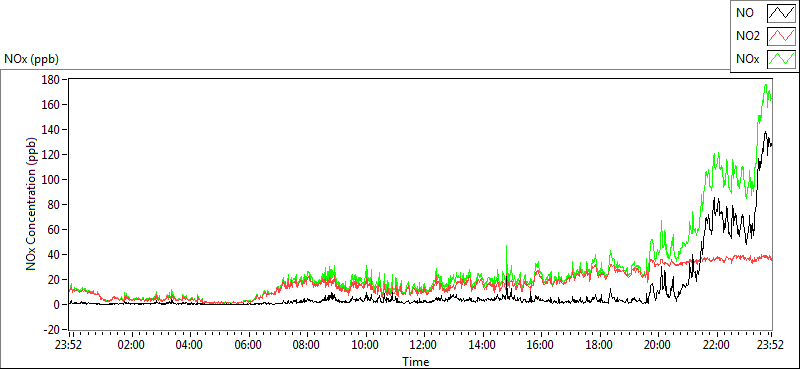Screen dimensions: 800x369
Task: Click the NOx green plot sample icon
Action: [782, 59]
